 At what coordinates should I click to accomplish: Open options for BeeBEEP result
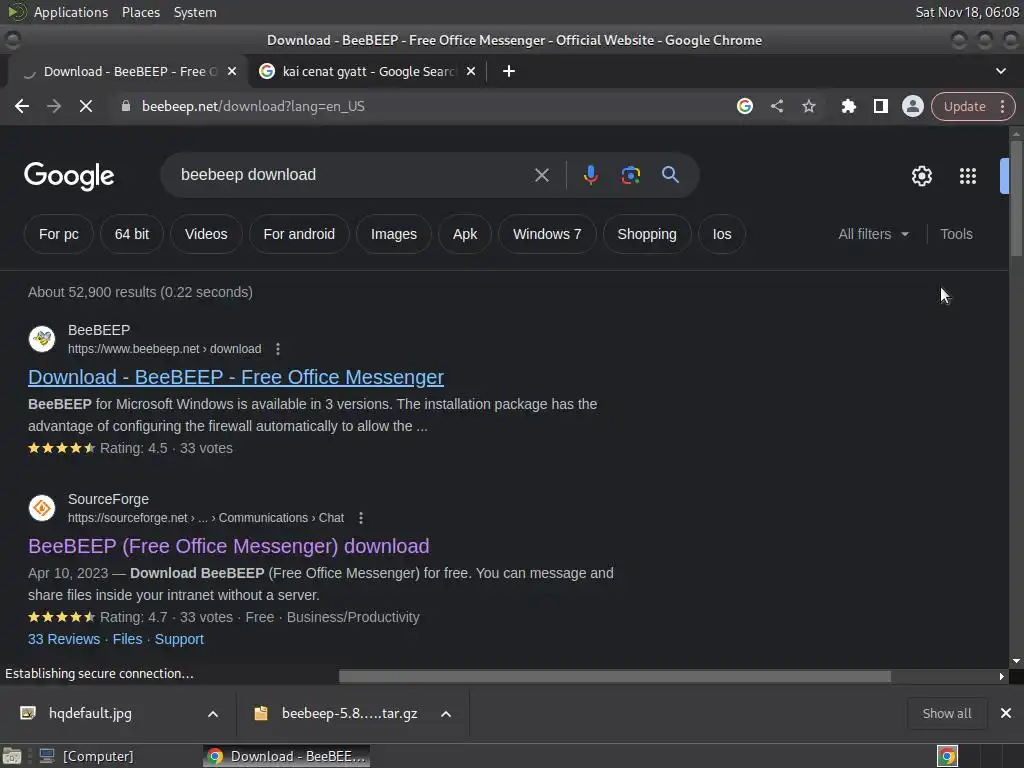pyautogui.click(x=278, y=349)
